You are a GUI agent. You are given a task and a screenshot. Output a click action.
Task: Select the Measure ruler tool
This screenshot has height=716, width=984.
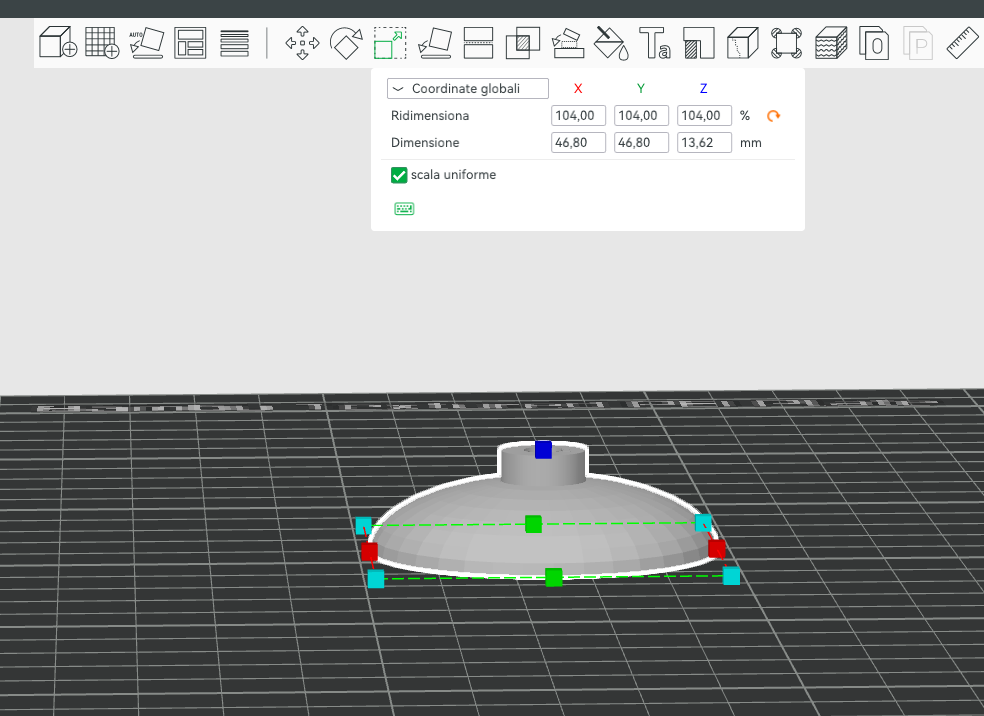click(x=962, y=43)
